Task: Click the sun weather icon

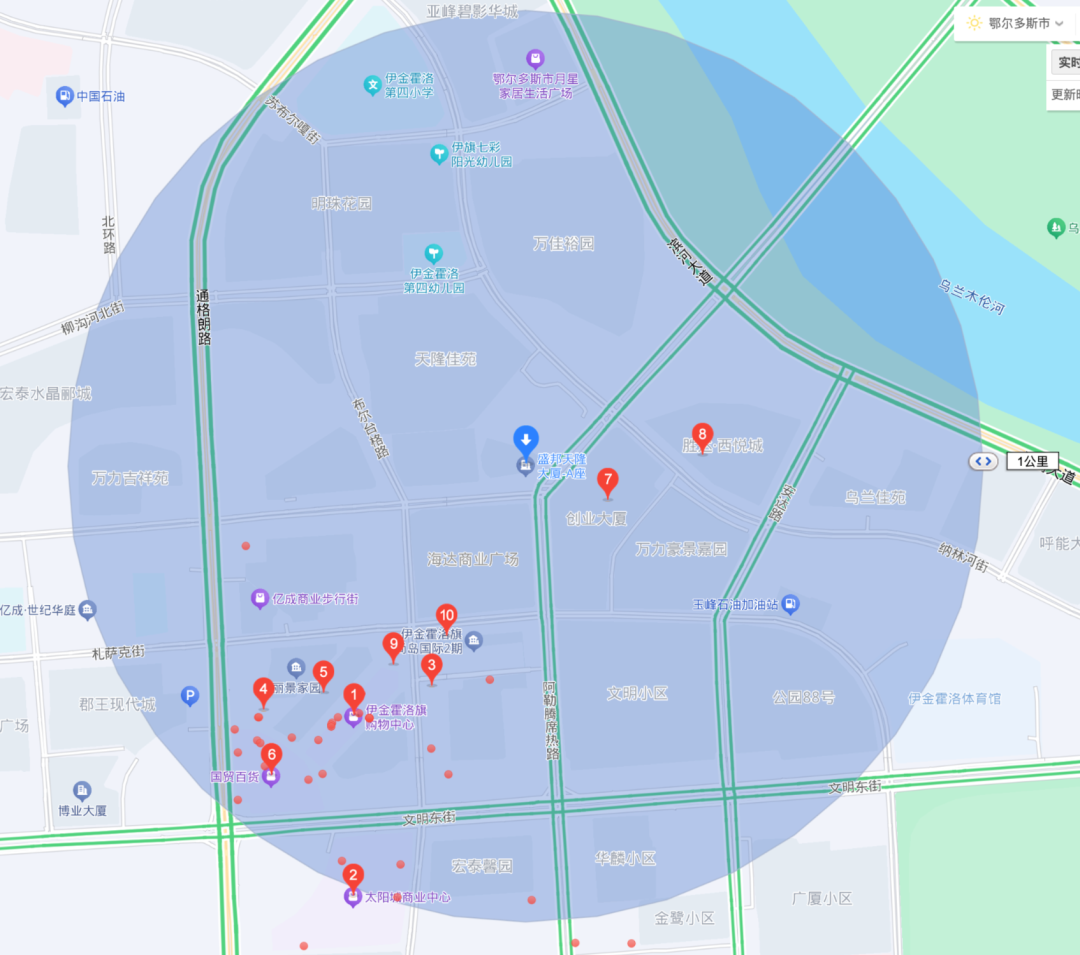Action: pyautogui.click(x=974, y=23)
